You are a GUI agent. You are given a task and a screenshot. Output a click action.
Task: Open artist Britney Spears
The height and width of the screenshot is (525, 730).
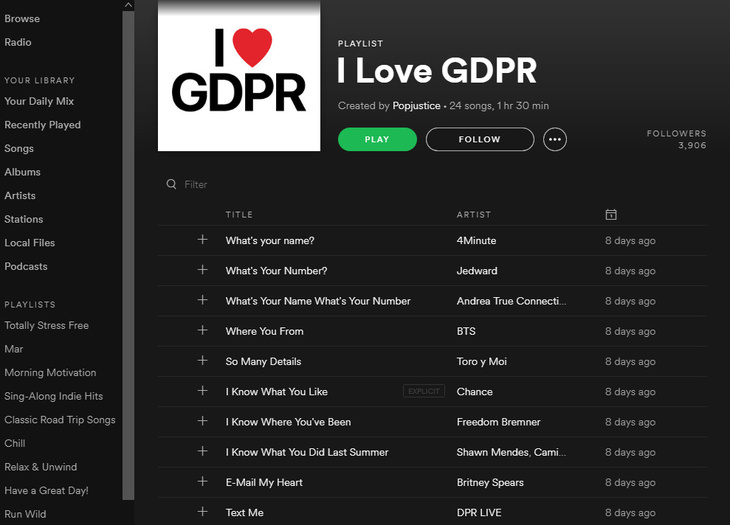[x=490, y=483]
